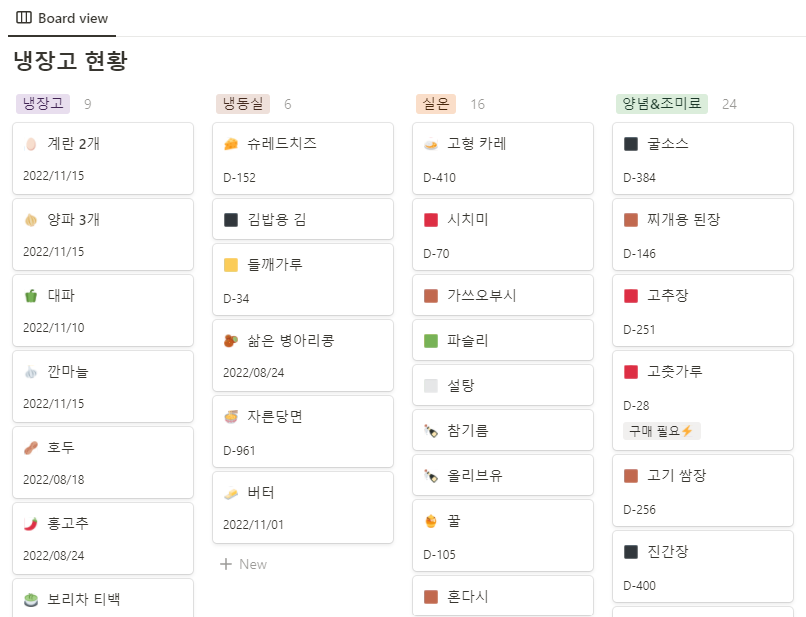This screenshot has height=617, width=806.
Task: Click the 구매 필요 tag on 고춧가루
Action: (x=662, y=431)
